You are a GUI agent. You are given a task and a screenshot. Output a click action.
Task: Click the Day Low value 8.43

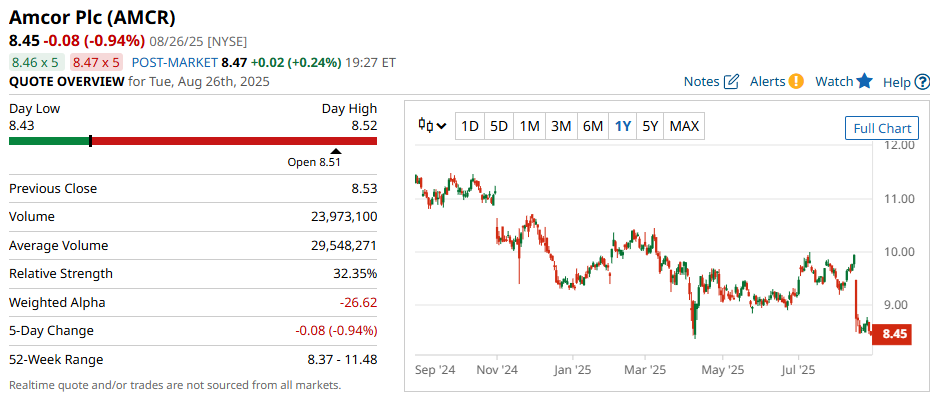[21, 126]
